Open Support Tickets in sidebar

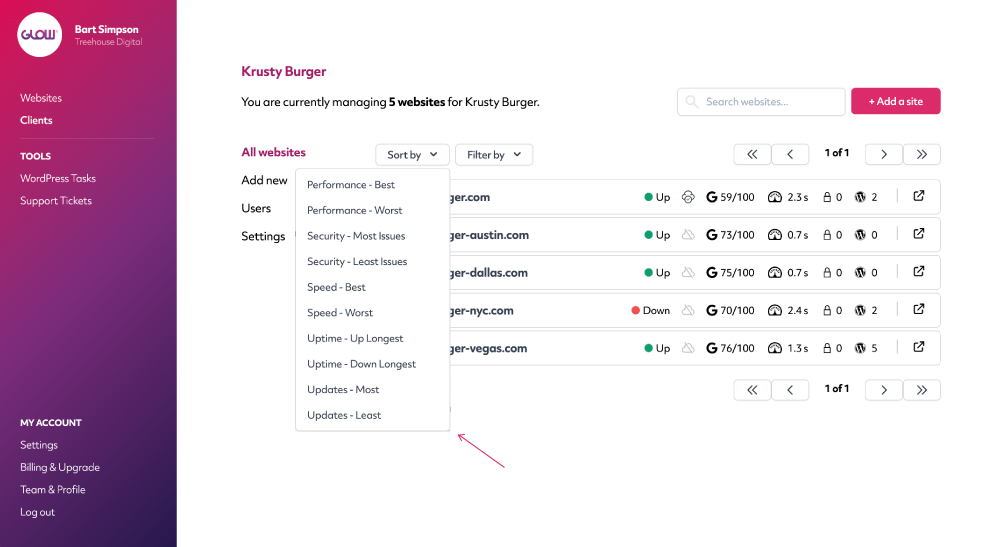pyautogui.click(x=55, y=201)
